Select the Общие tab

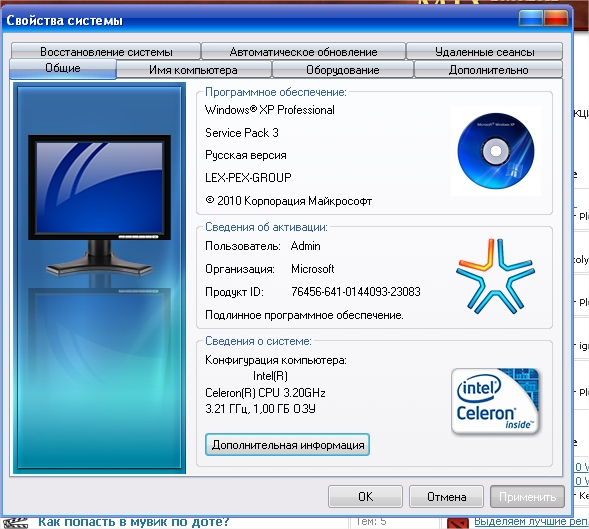click(x=63, y=68)
